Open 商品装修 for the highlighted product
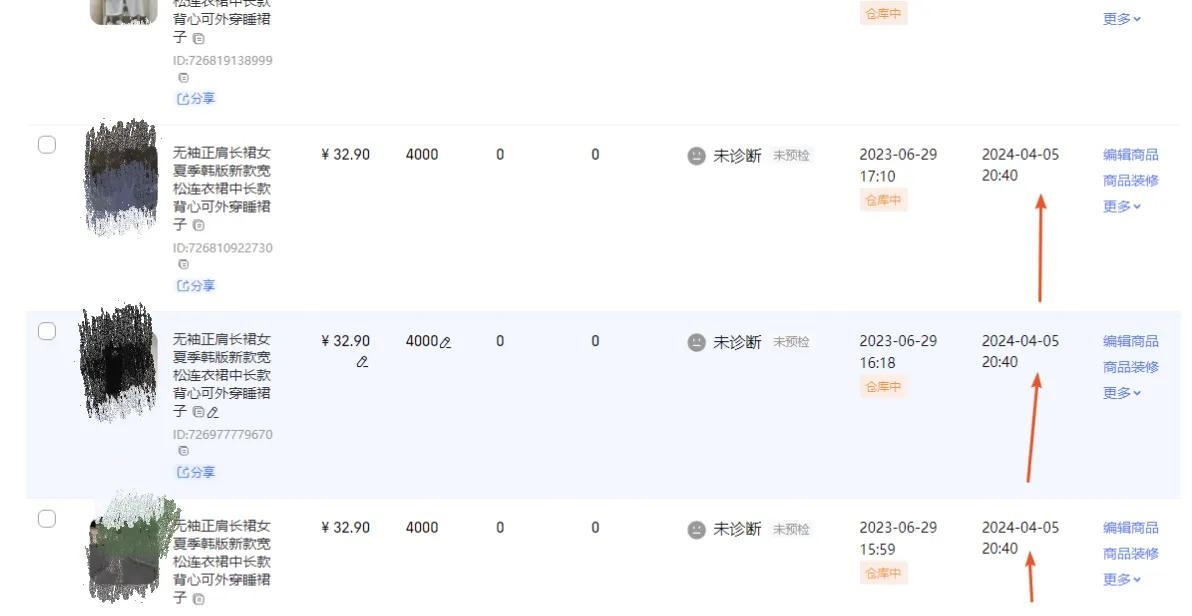Viewport: 1192px width, 616px height. (1130, 367)
